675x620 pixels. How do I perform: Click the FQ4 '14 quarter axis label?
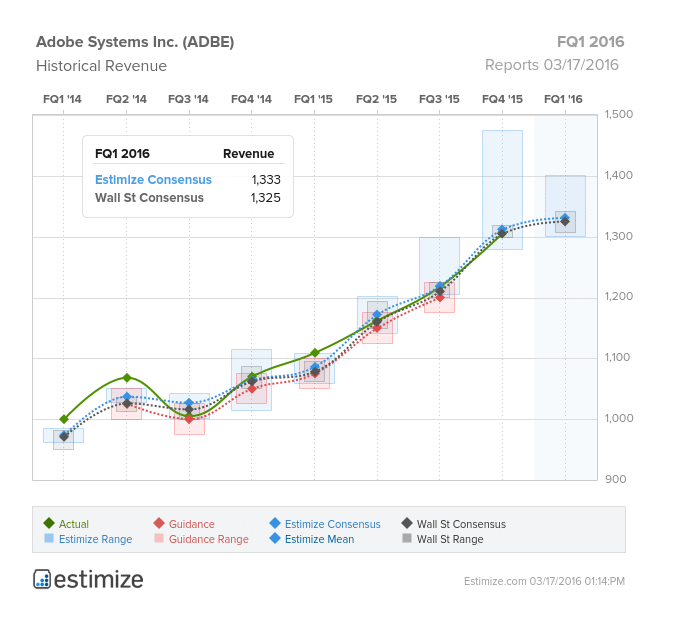pos(251,99)
